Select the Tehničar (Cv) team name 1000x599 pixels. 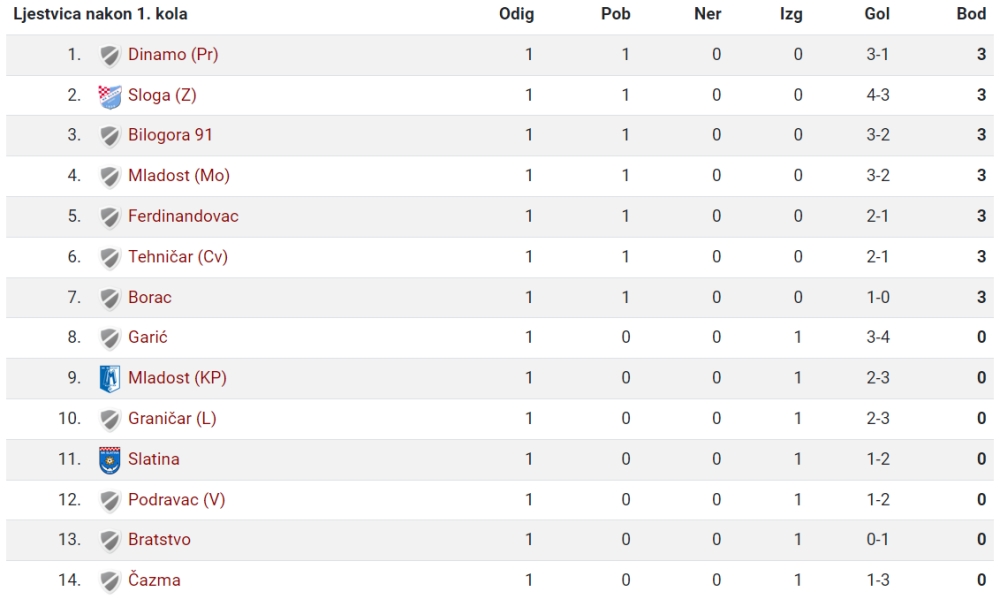click(x=178, y=256)
